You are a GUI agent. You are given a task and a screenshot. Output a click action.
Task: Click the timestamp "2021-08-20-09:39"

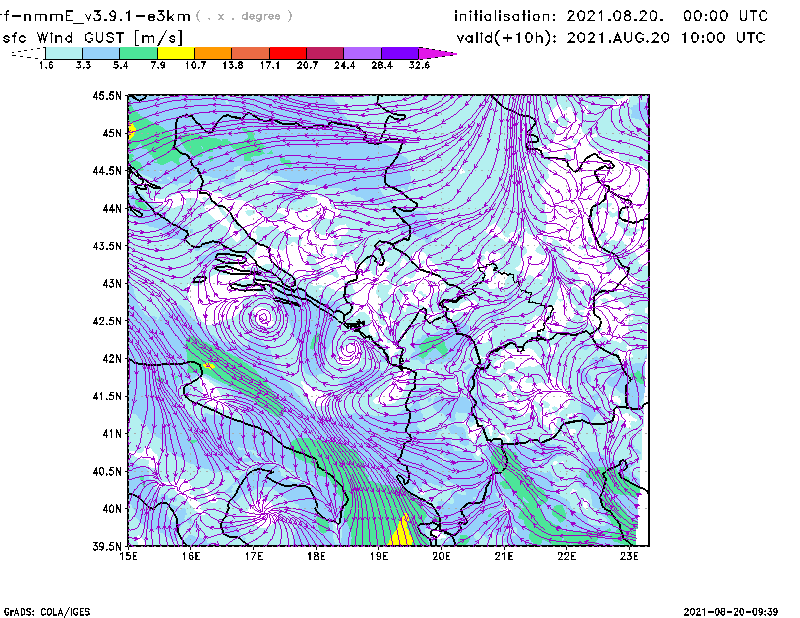[731, 612]
